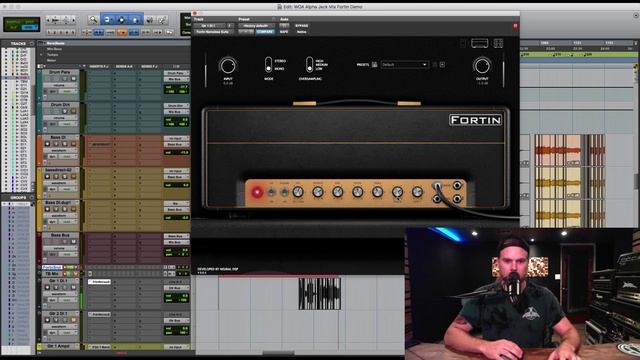Viewport: 640px width, 360px height.
Task: Select the Trim tool in the edit toolbar
Action: pos(107,19)
